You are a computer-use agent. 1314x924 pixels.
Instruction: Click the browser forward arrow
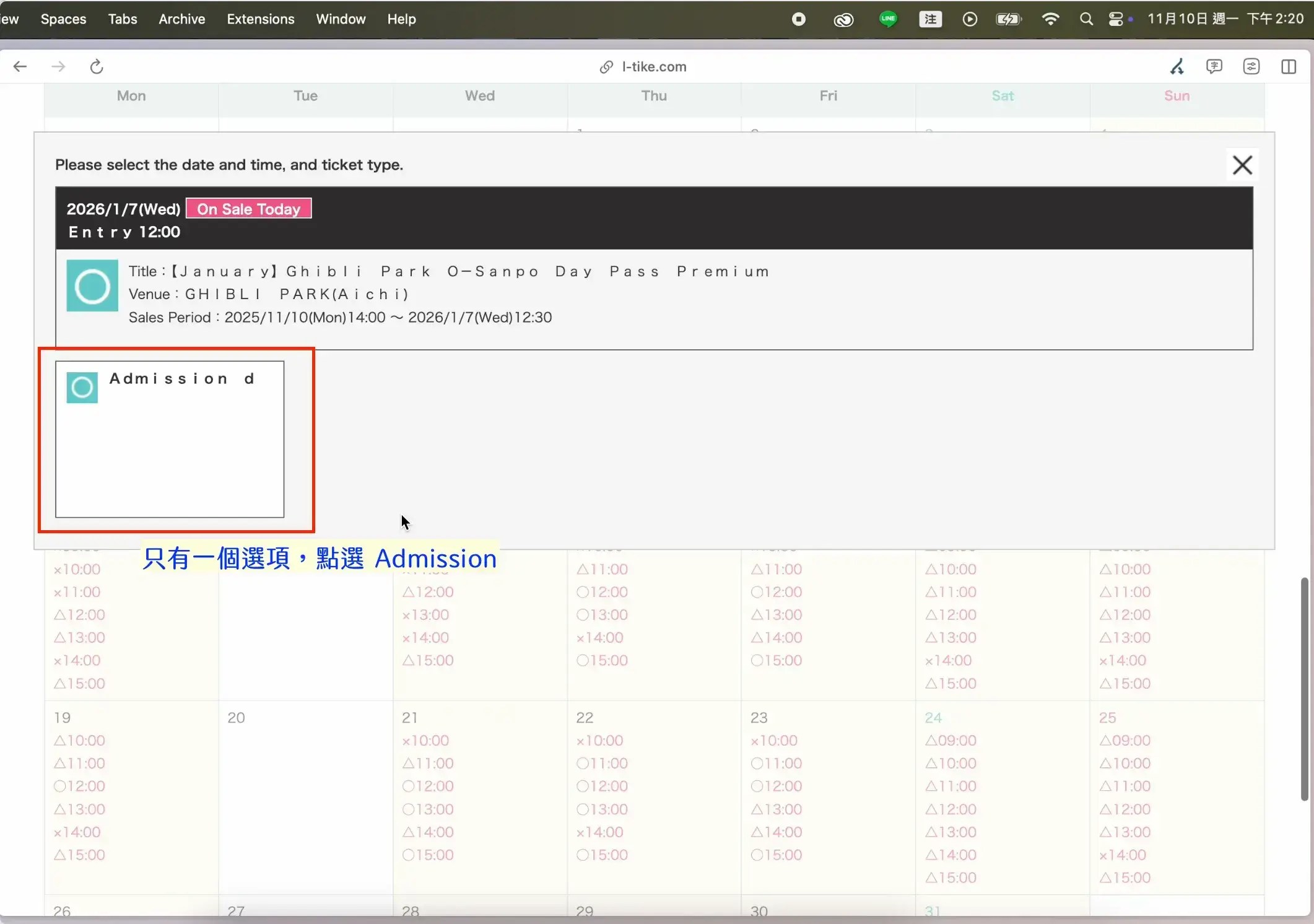coord(58,66)
